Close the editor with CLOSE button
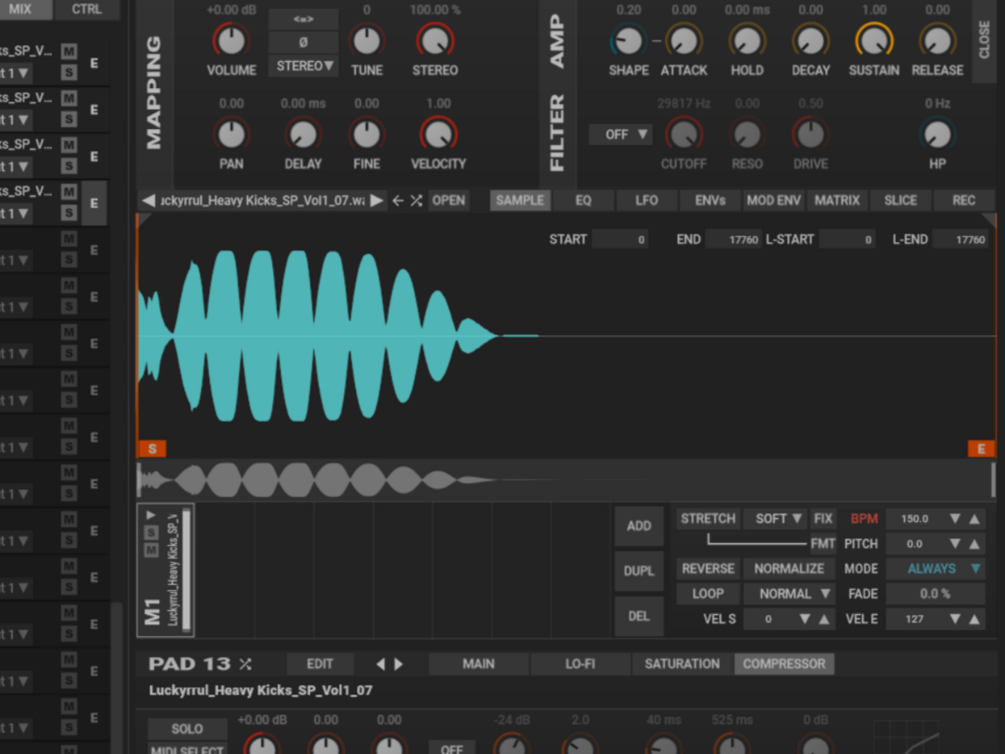This screenshot has width=1005, height=754. point(984,40)
